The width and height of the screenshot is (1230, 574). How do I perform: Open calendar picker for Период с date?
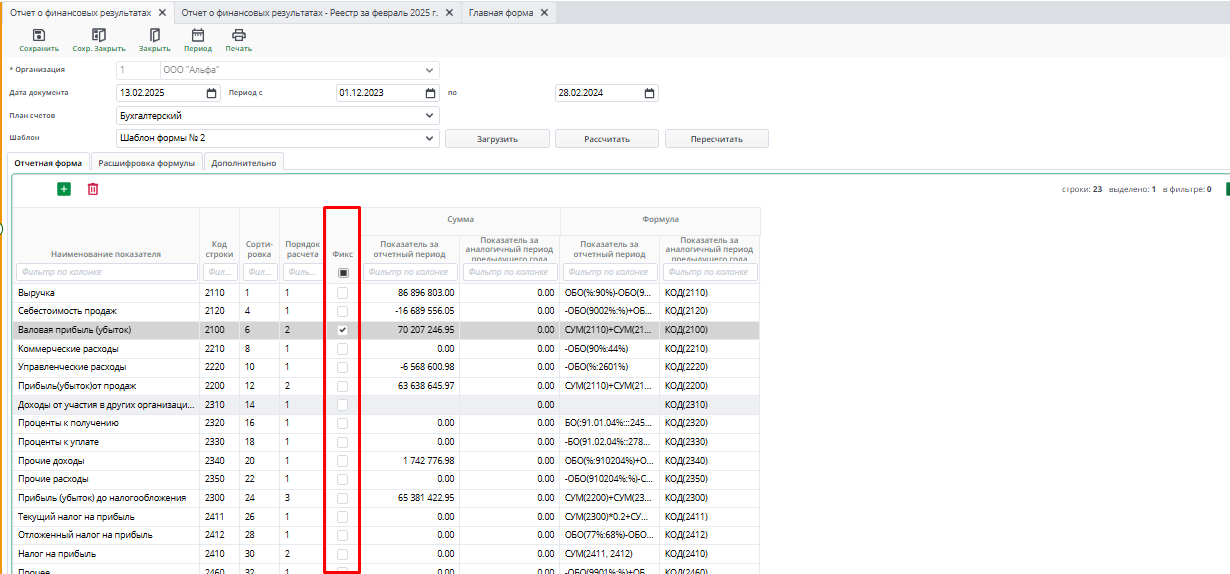point(431,93)
